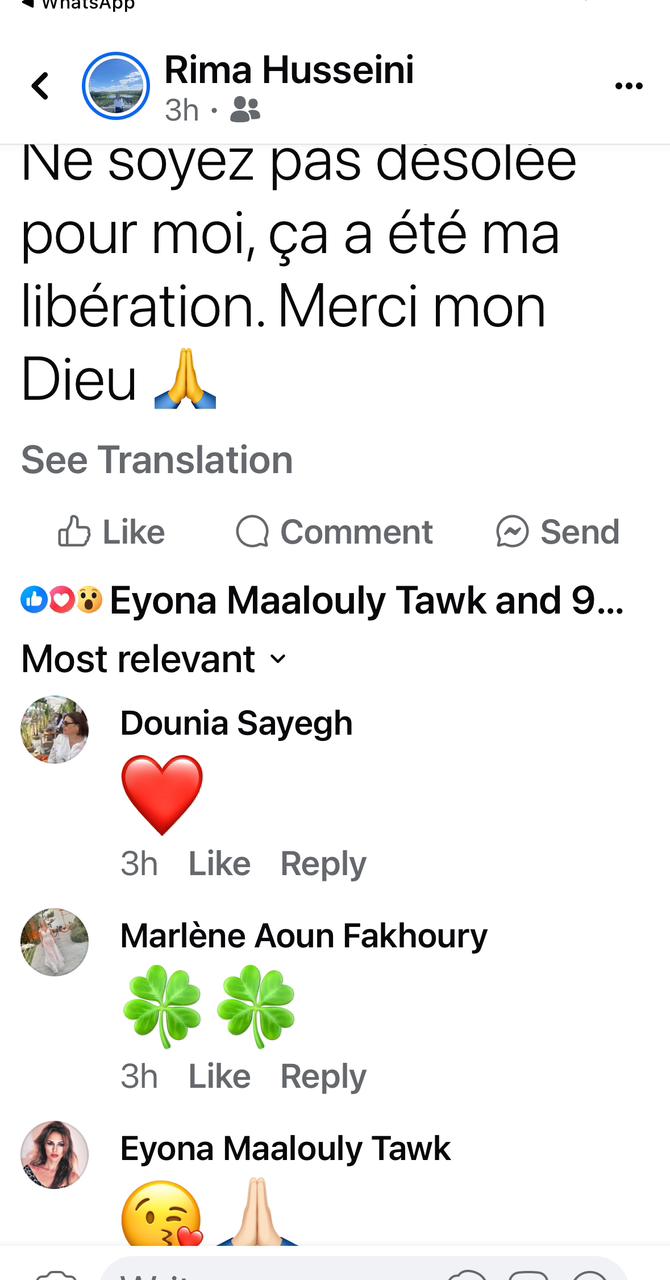
Task: Like Dounia Sayegh's comment
Action: click(x=219, y=863)
